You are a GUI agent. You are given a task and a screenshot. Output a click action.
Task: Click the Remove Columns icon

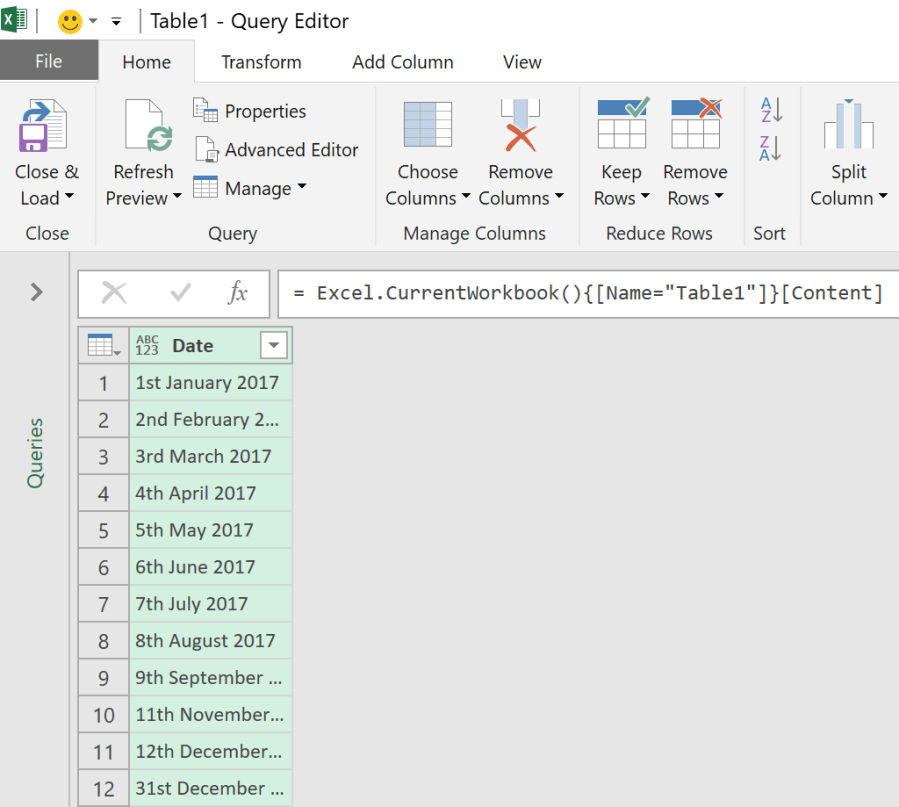[x=520, y=127]
